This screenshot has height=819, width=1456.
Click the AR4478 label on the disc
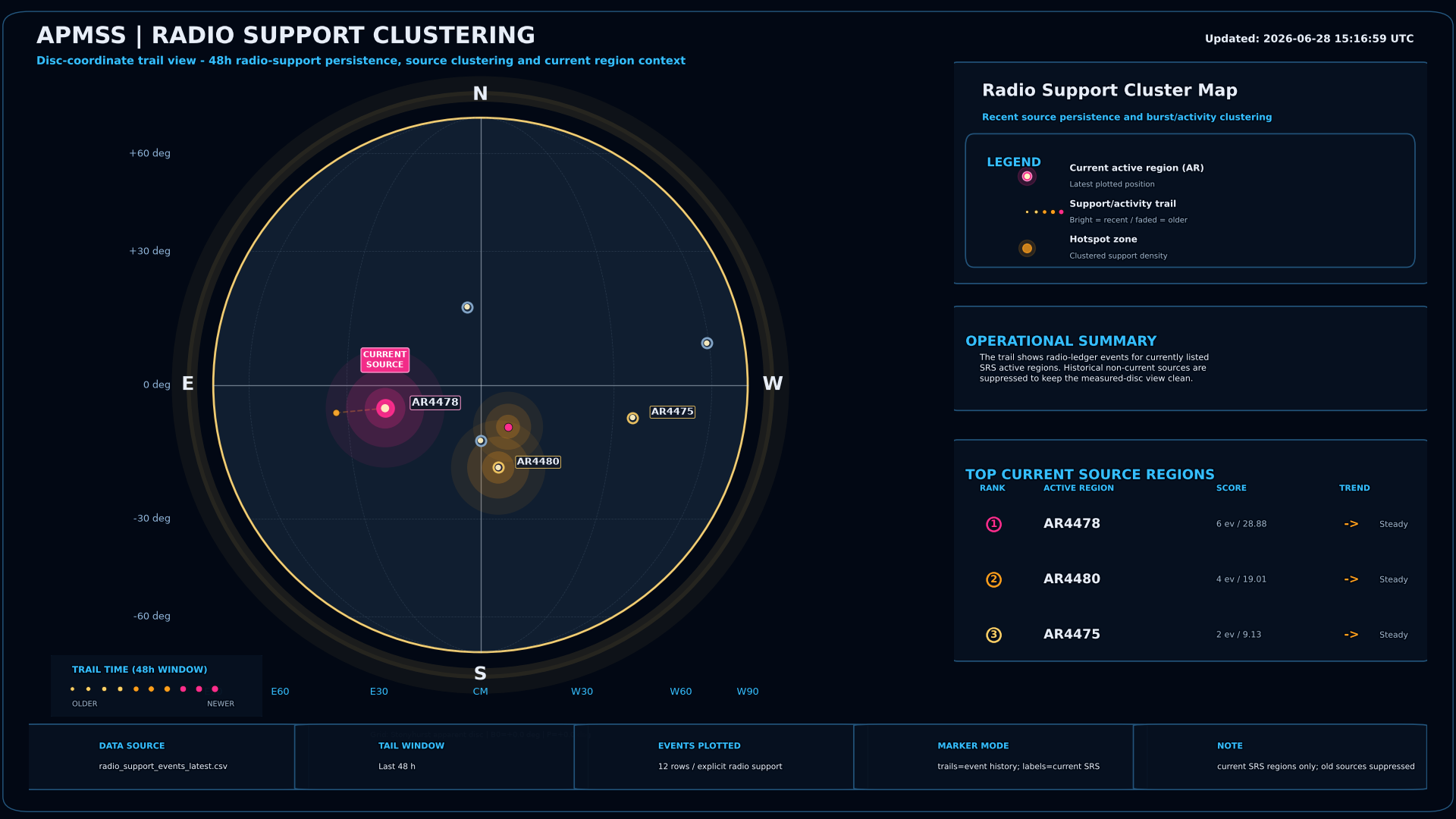(x=435, y=402)
